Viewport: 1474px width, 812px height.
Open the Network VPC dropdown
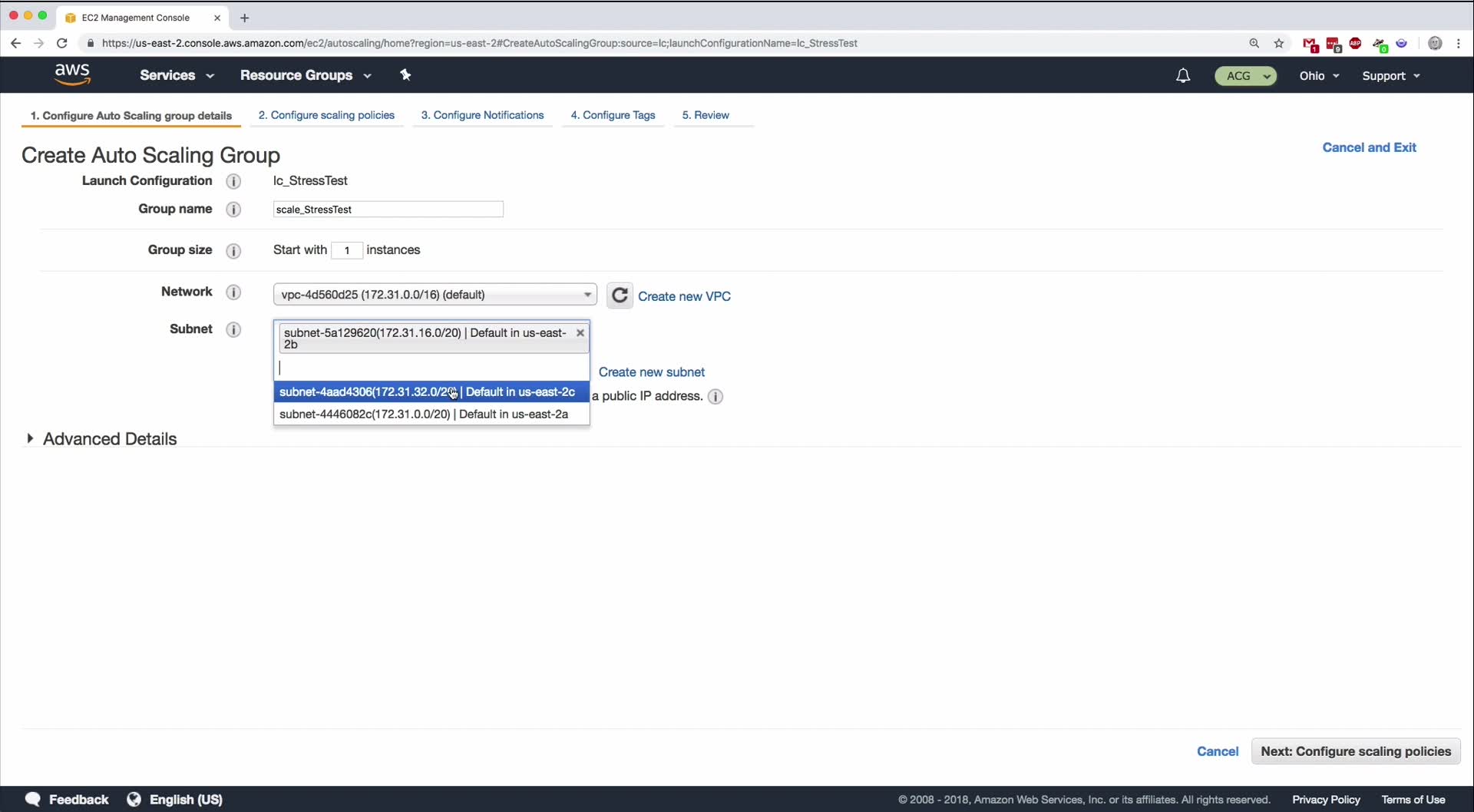(x=435, y=295)
